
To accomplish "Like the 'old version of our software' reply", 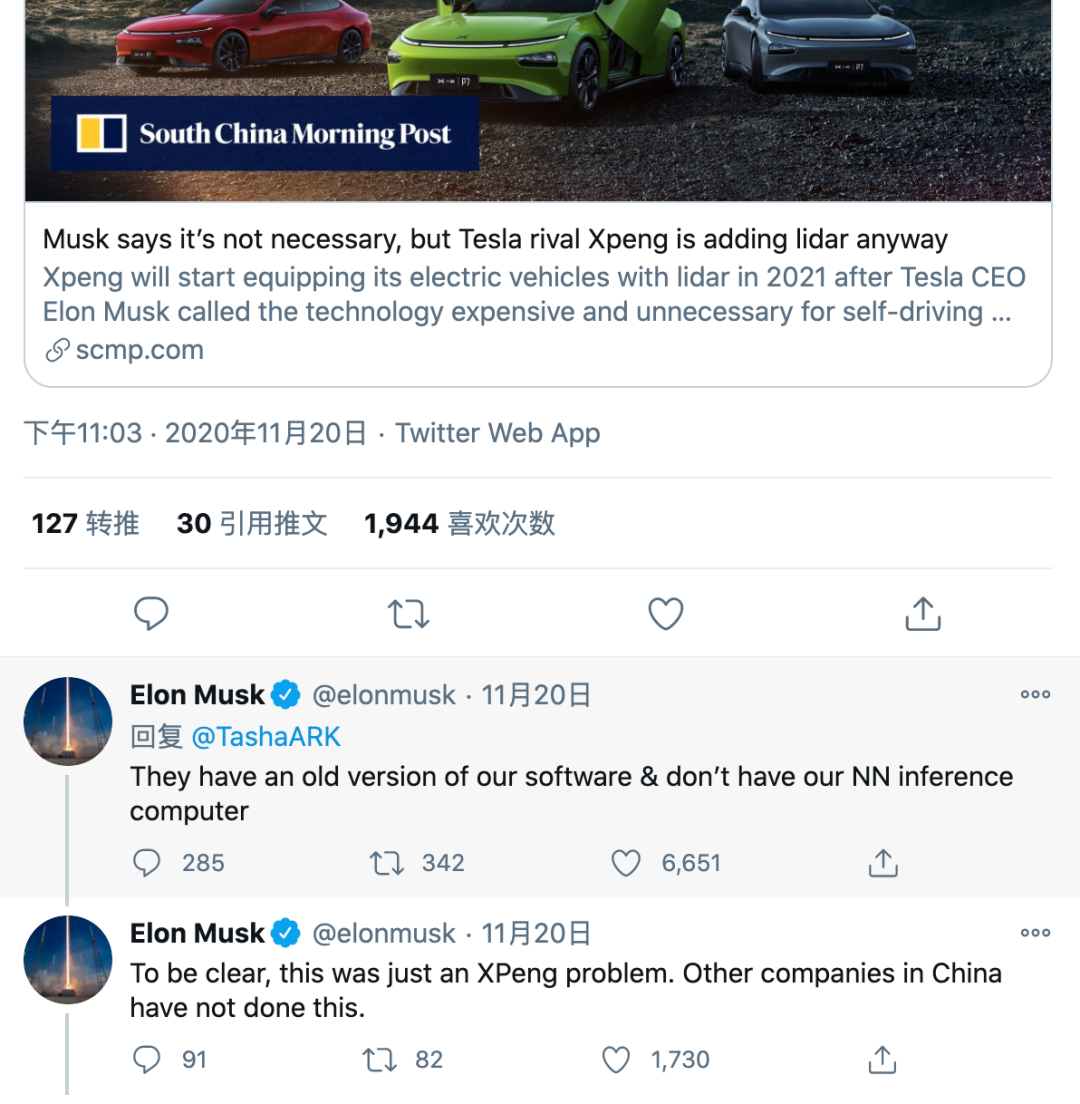I will tap(626, 863).
